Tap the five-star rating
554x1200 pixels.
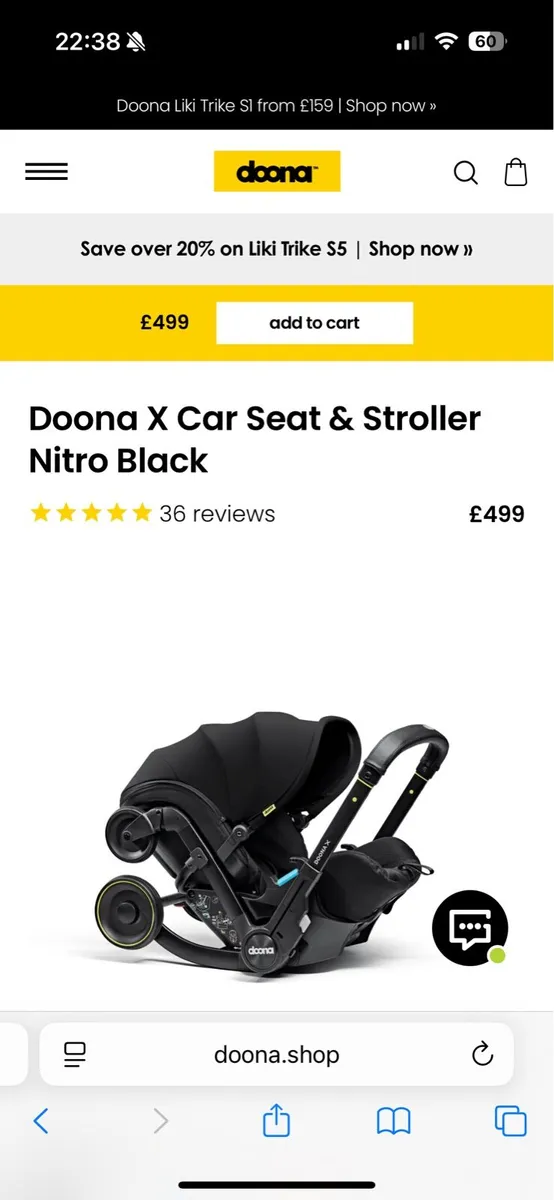click(91, 514)
